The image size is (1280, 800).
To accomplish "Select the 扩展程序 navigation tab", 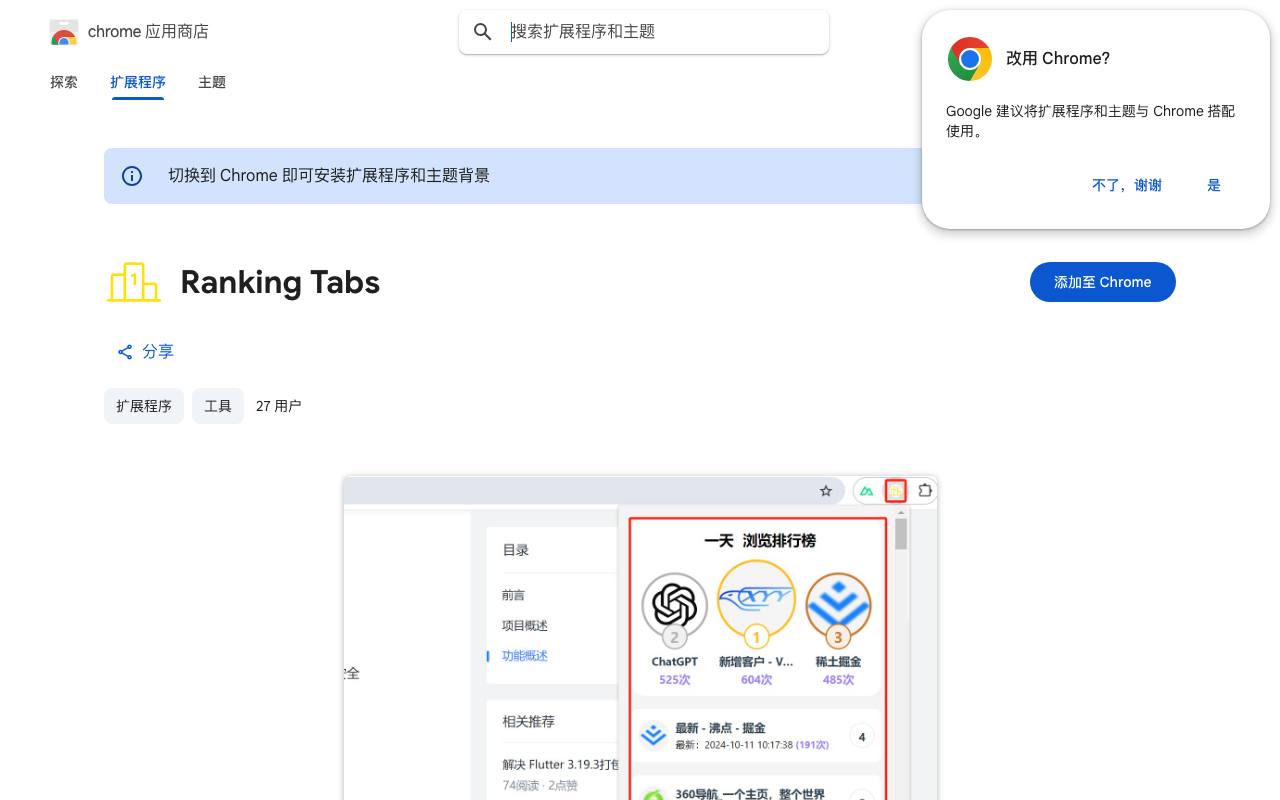I will pos(138,82).
